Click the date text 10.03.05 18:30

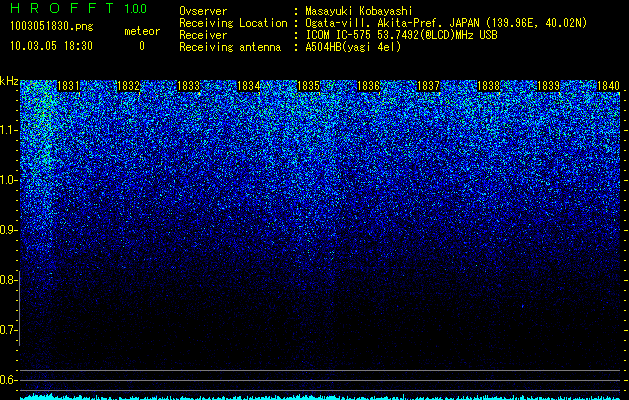coord(52,46)
